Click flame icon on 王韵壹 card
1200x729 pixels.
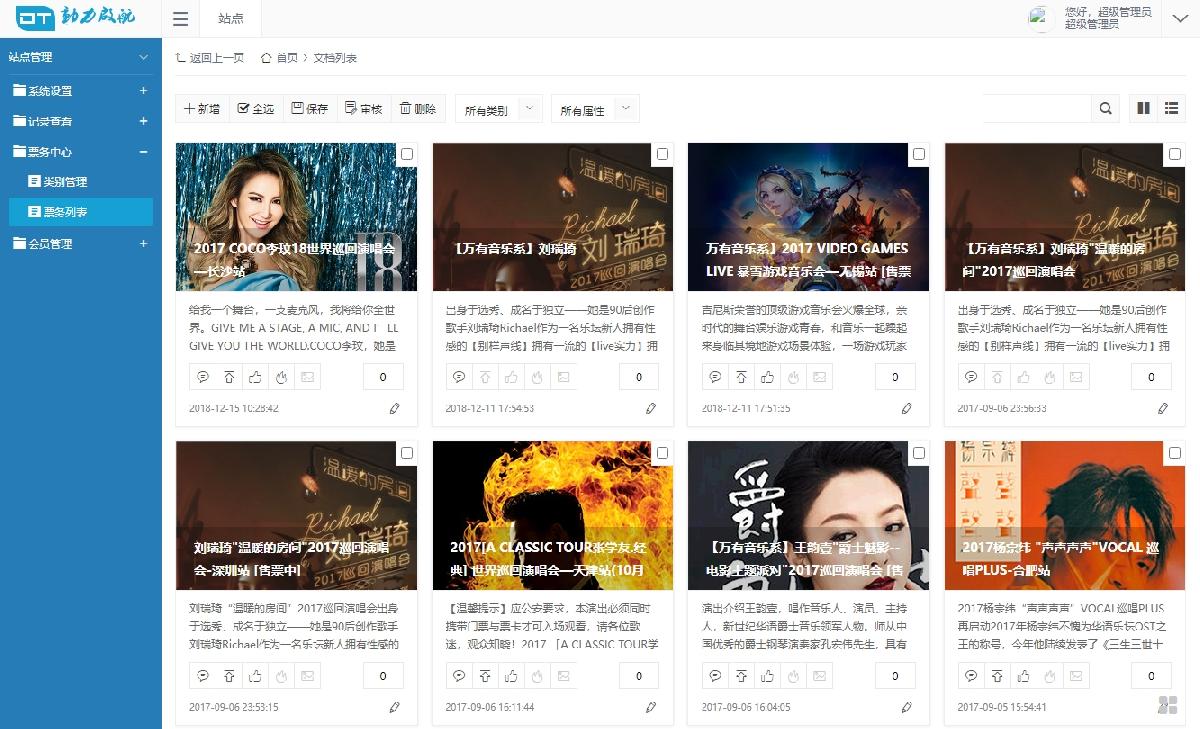793,676
